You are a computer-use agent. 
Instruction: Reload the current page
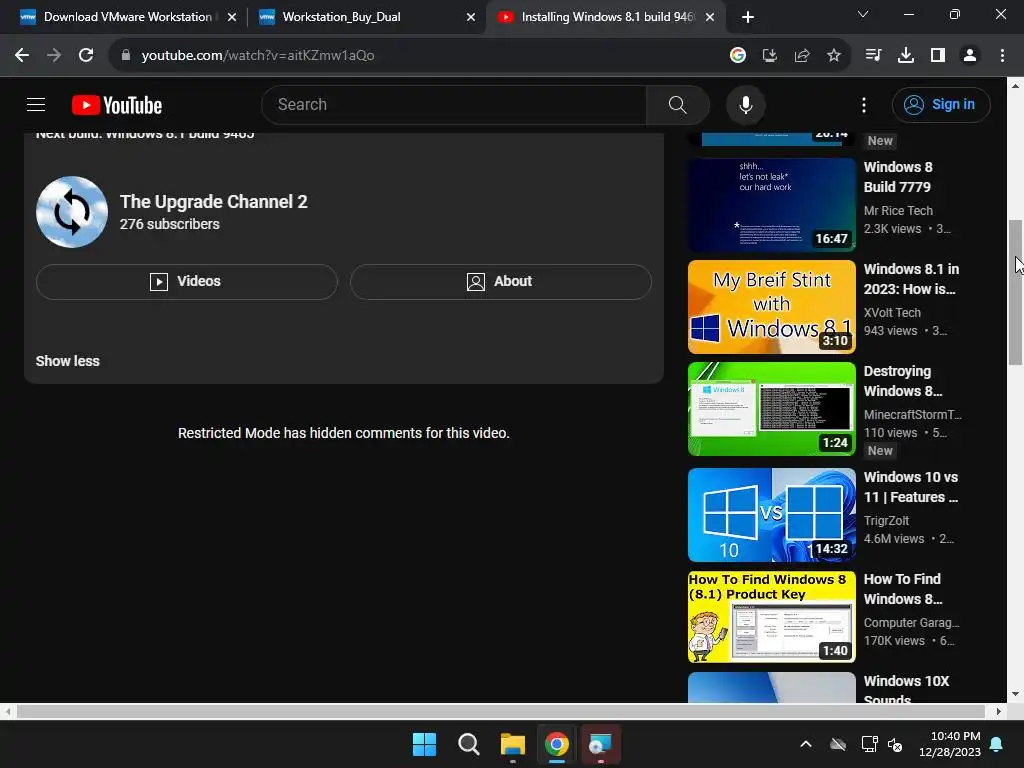coord(86,56)
